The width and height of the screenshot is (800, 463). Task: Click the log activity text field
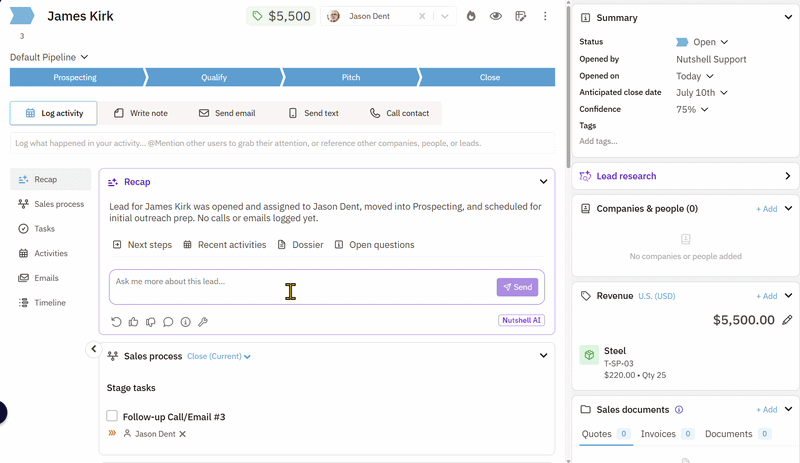(x=282, y=143)
